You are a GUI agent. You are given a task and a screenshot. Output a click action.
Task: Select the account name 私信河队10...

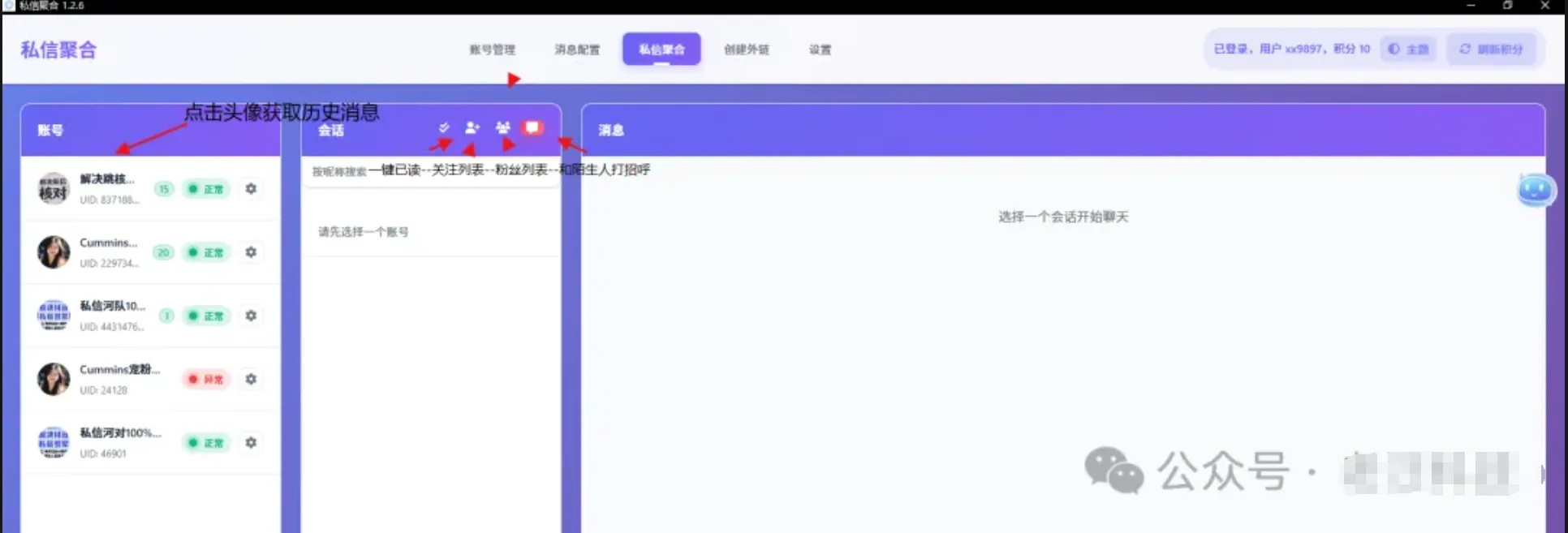pyautogui.click(x=113, y=306)
